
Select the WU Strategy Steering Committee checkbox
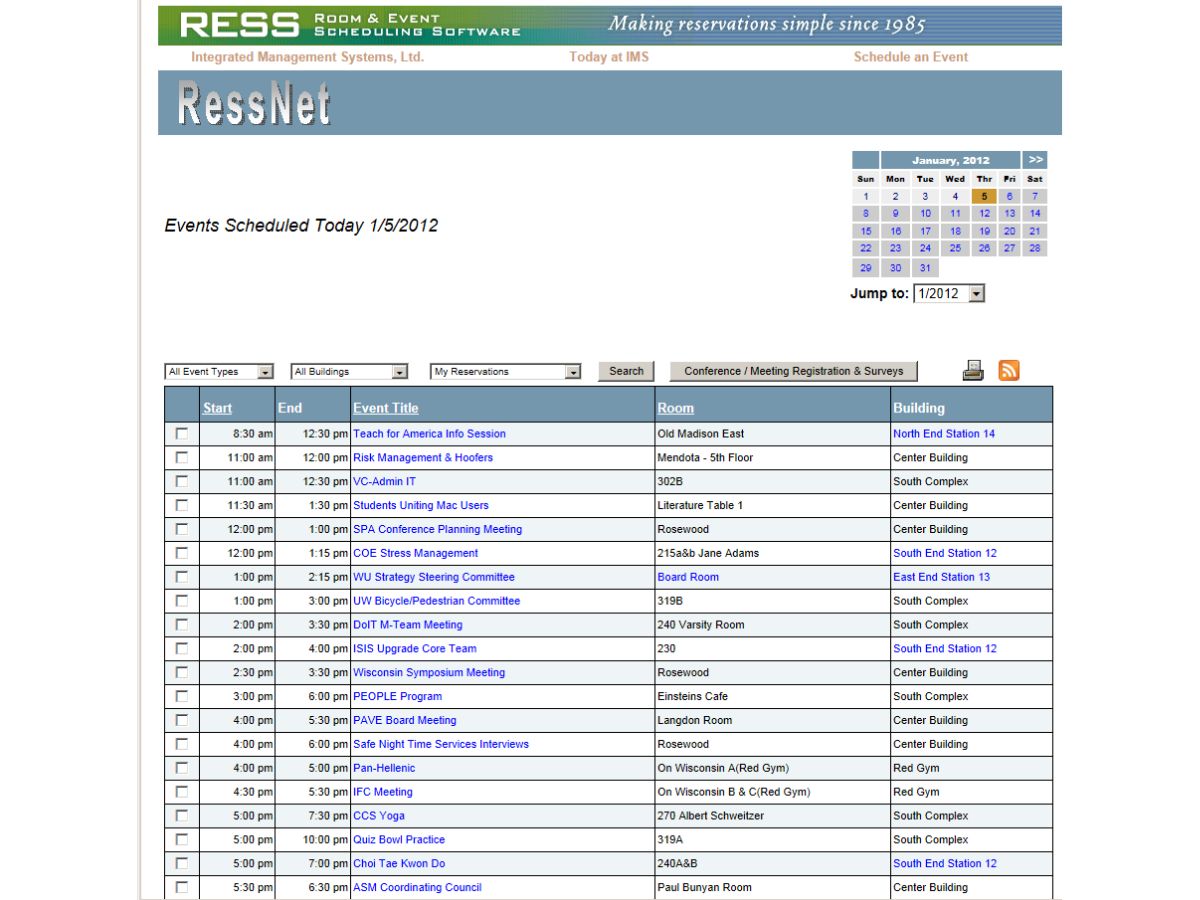(x=181, y=577)
